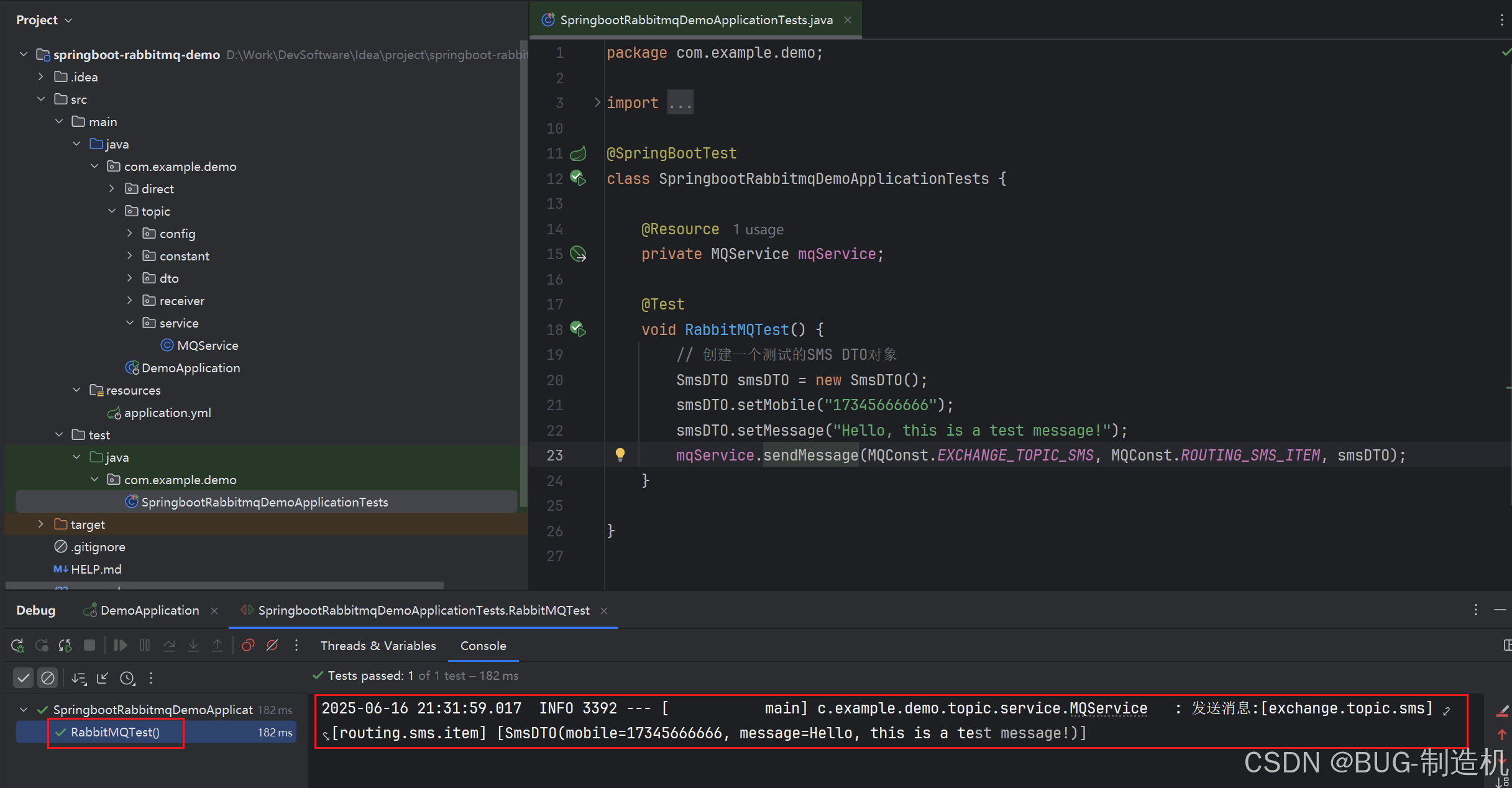Image resolution: width=1512 pixels, height=788 pixels.
Task: Click the Collapse All tests icon
Action: (103, 678)
